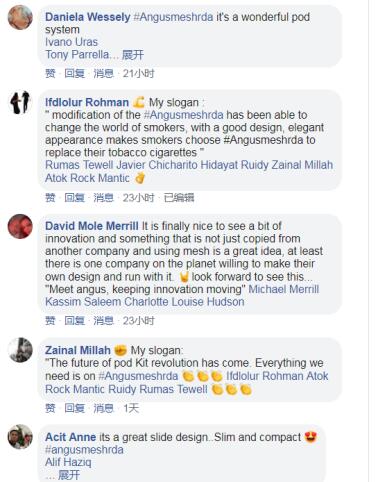Open the 23小时 timestamp on David's comment
This screenshot has width=379, height=482.
coord(139,321)
